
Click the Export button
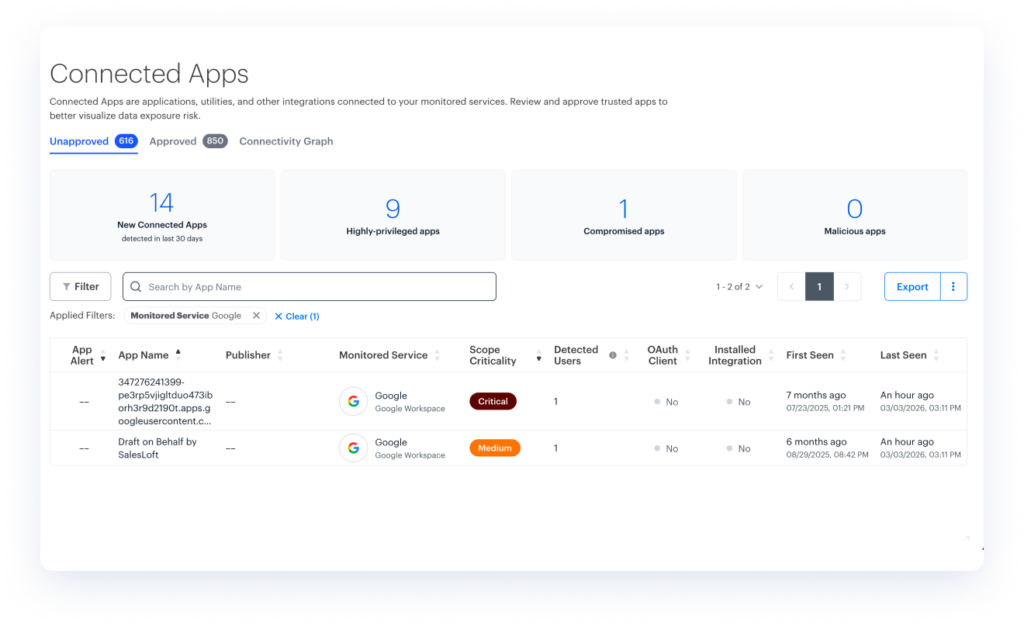(x=911, y=287)
